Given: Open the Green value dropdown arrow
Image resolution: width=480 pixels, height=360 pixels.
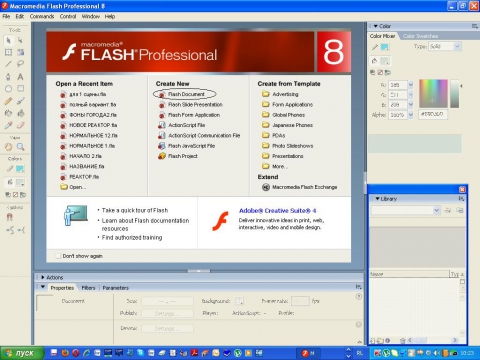Looking at the screenshot, I should pos(411,95).
